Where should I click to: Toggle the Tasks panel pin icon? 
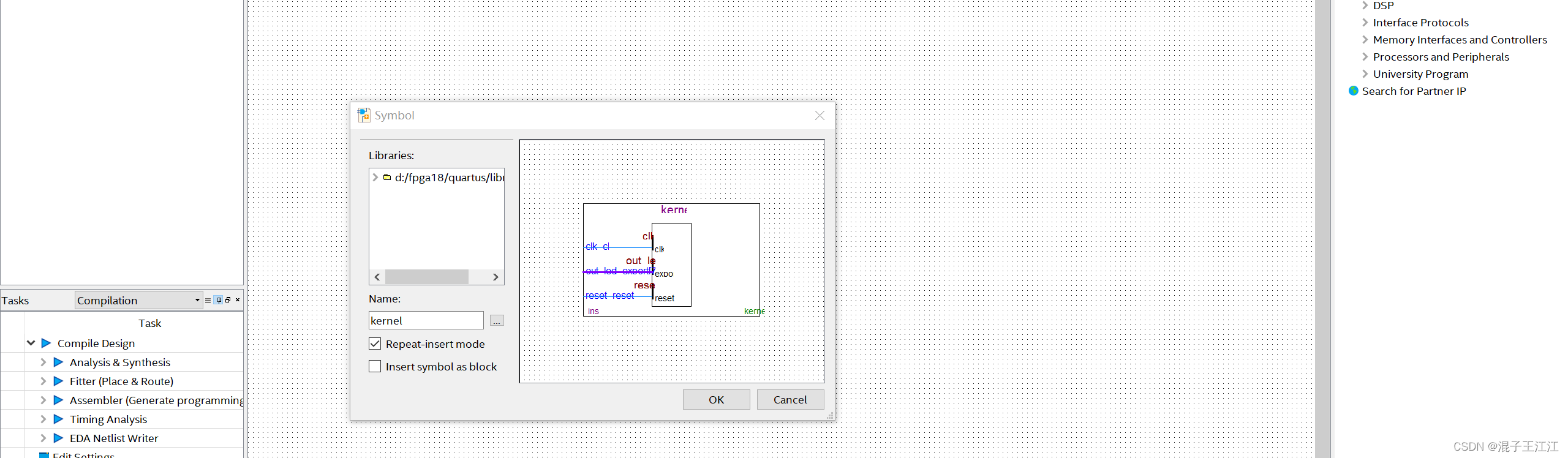click(219, 300)
